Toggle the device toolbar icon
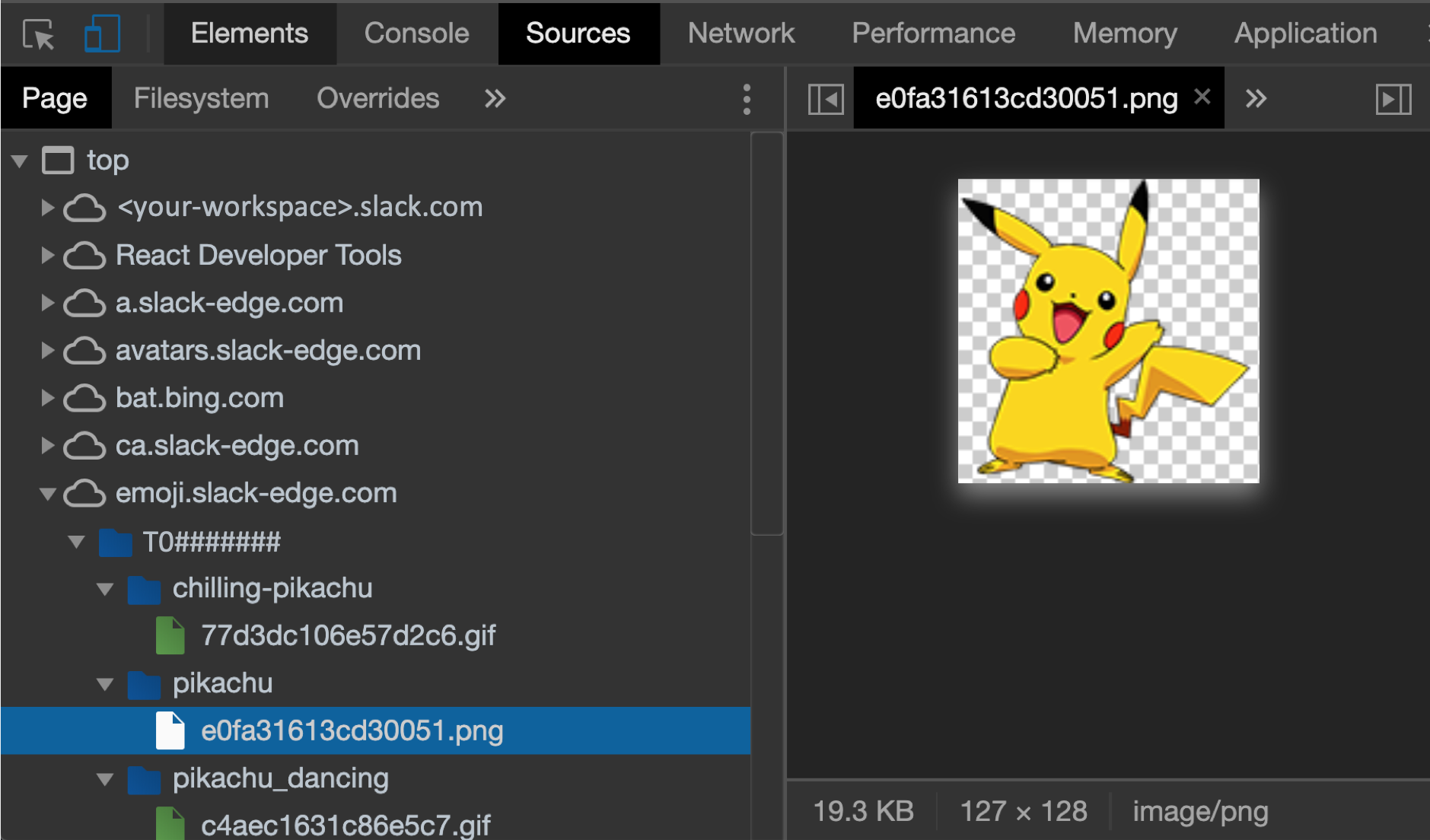Screen dimensions: 1430x840 point(102,34)
